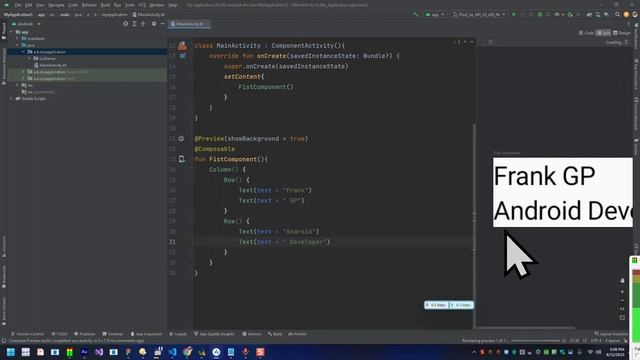Click the Collapse All icon in Project panel
This screenshot has height=360, width=640.
point(143,24)
